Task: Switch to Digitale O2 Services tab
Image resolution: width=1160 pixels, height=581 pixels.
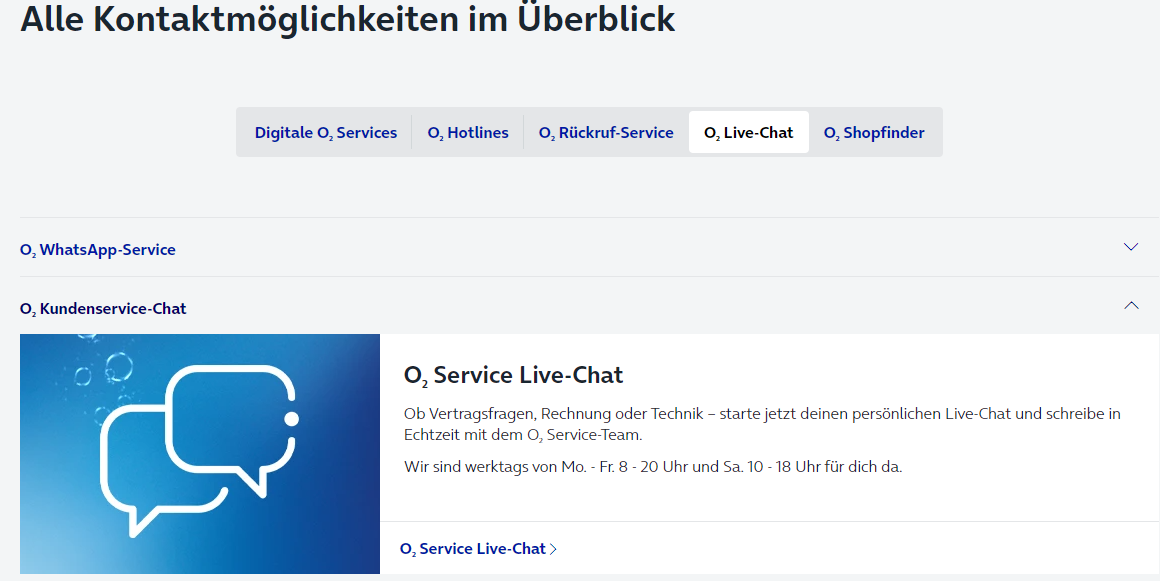Action: (326, 132)
